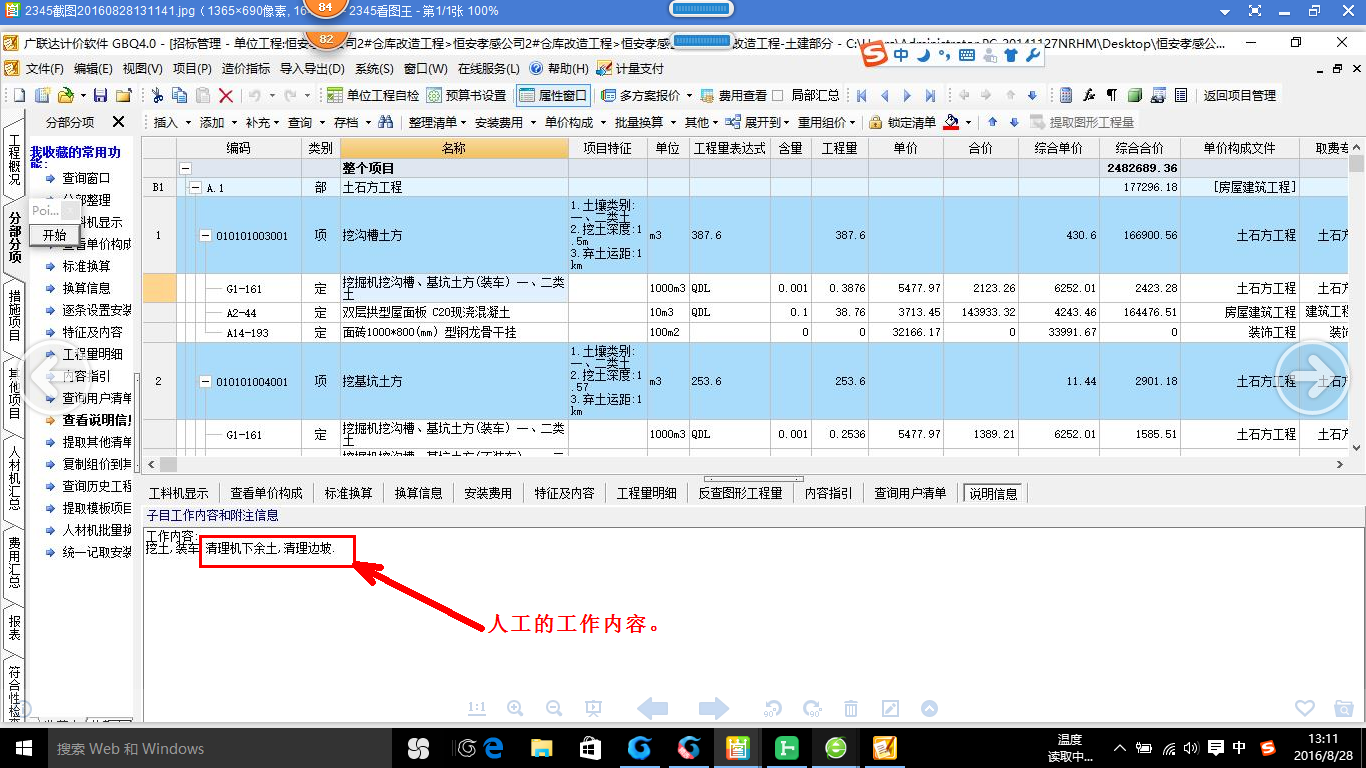
Task: Show previous image with left arrow
Action: click(x=653, y=708)
